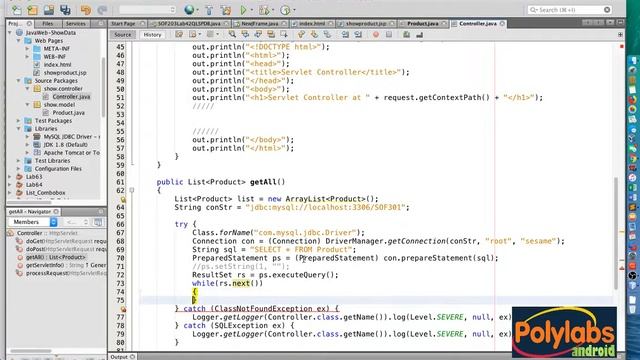
Task: Open the Files panel tab
Action: pos(48,24)
